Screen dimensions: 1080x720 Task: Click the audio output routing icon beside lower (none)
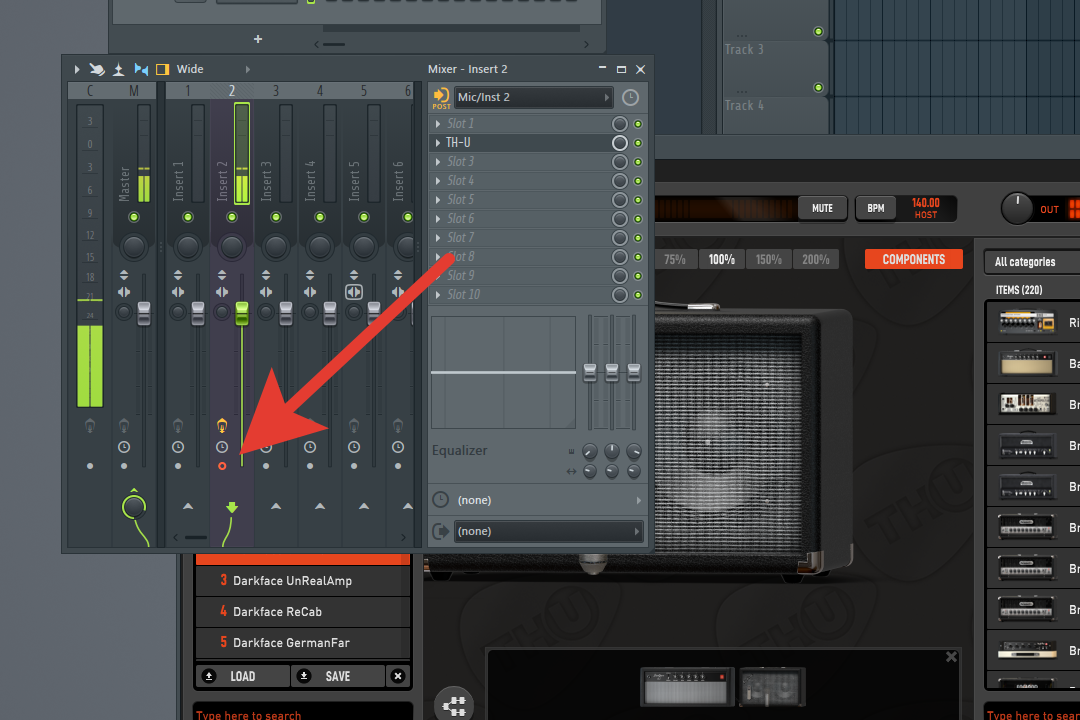[x=440, y=531]
